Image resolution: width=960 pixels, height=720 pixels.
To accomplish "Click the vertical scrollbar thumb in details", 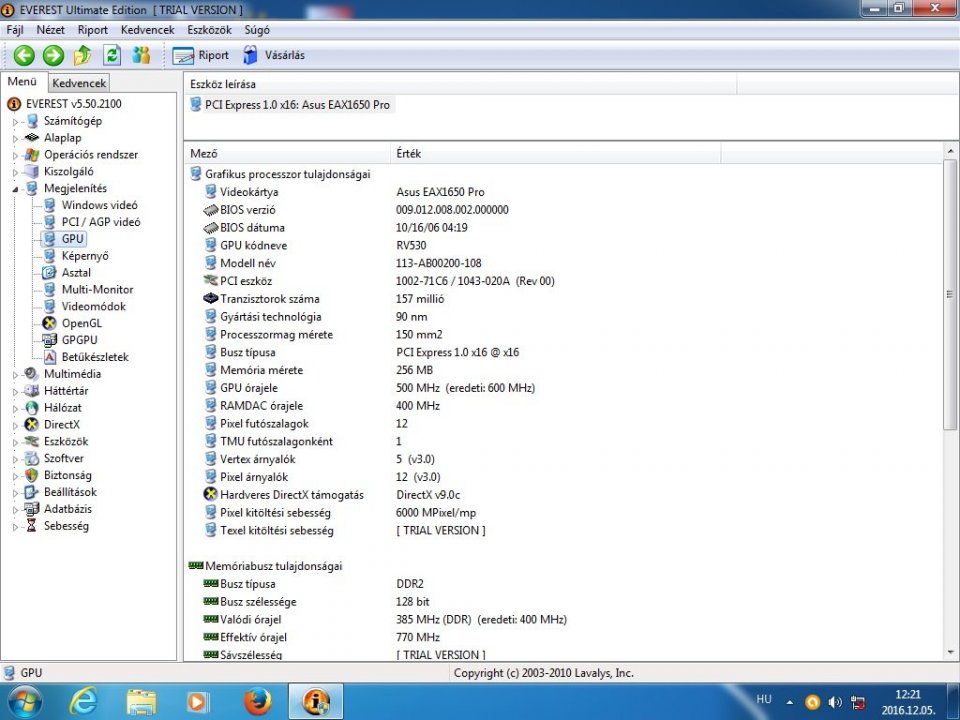I will coord(950,294).
